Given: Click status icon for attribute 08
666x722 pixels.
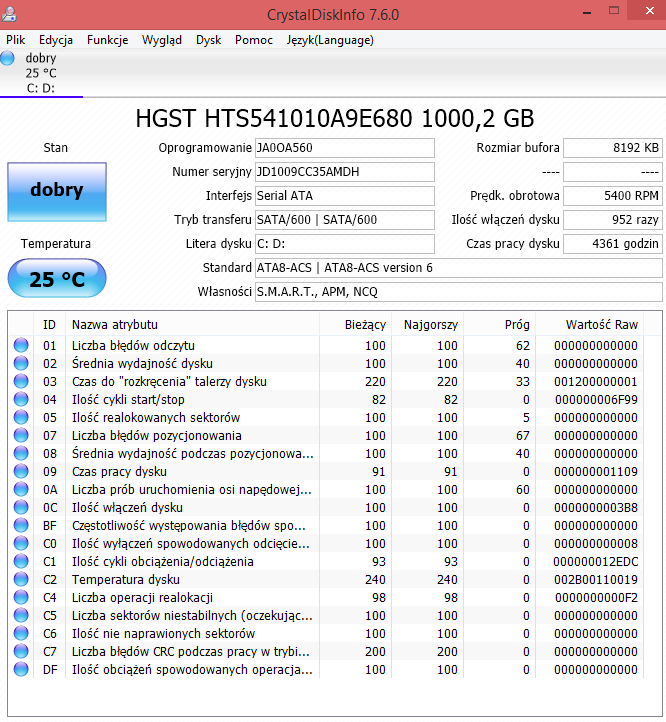Looking at the screenshot, I should (x=21, y=453).
